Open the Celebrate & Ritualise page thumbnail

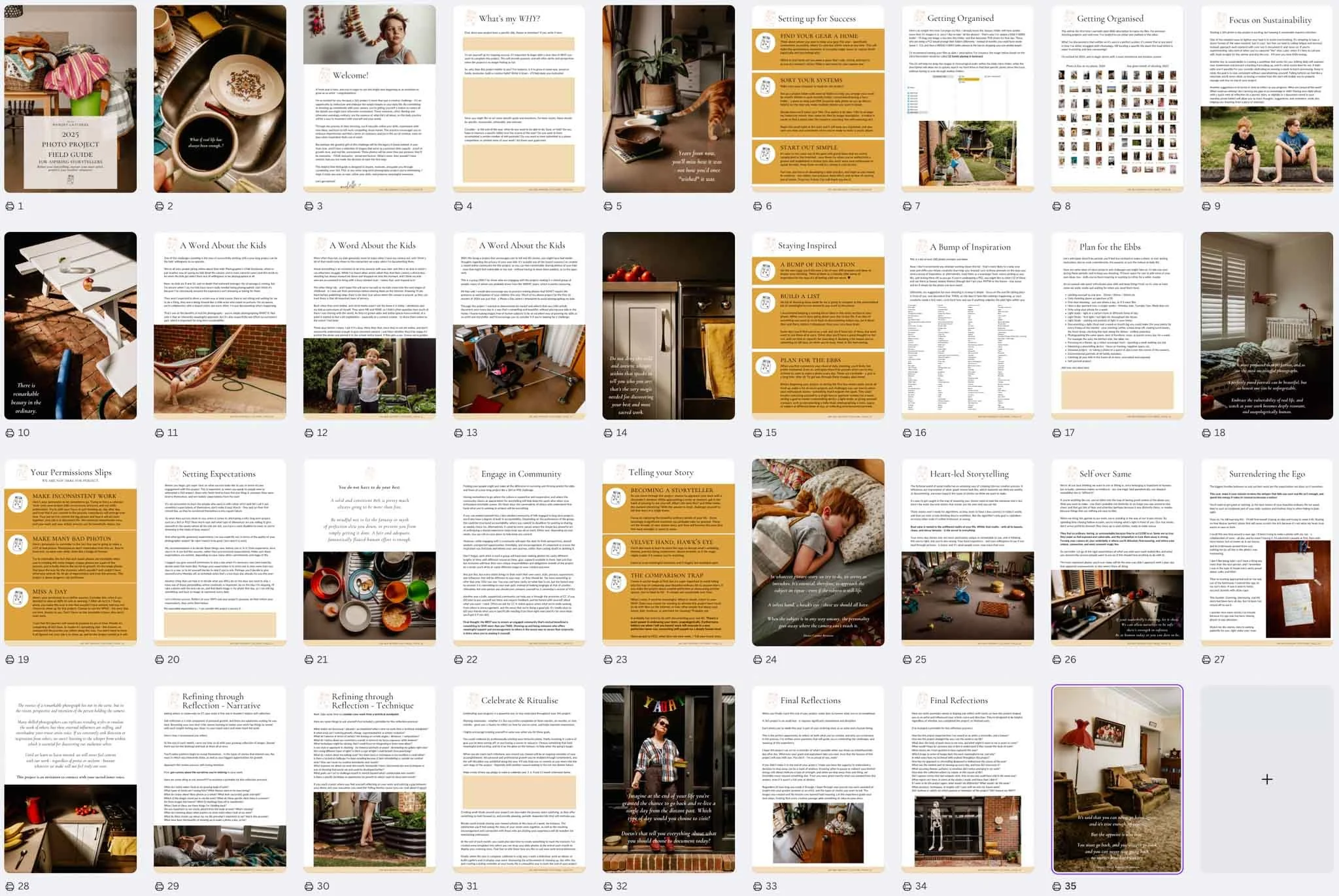click(519, 779)
